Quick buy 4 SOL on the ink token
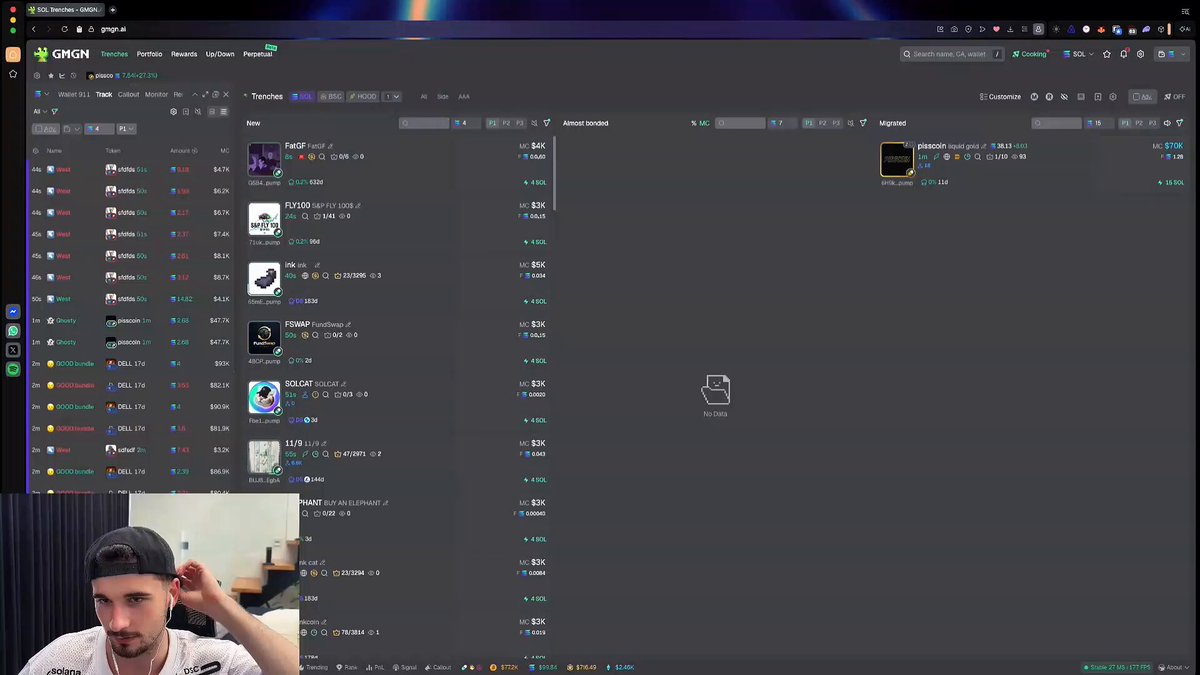 pos(536,301)
